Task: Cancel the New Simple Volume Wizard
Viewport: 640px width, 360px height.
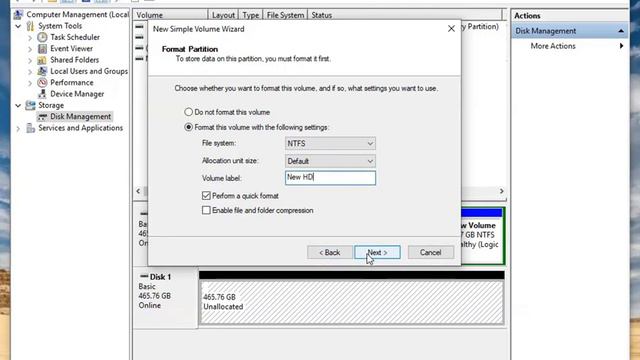Action: (431, 252)
